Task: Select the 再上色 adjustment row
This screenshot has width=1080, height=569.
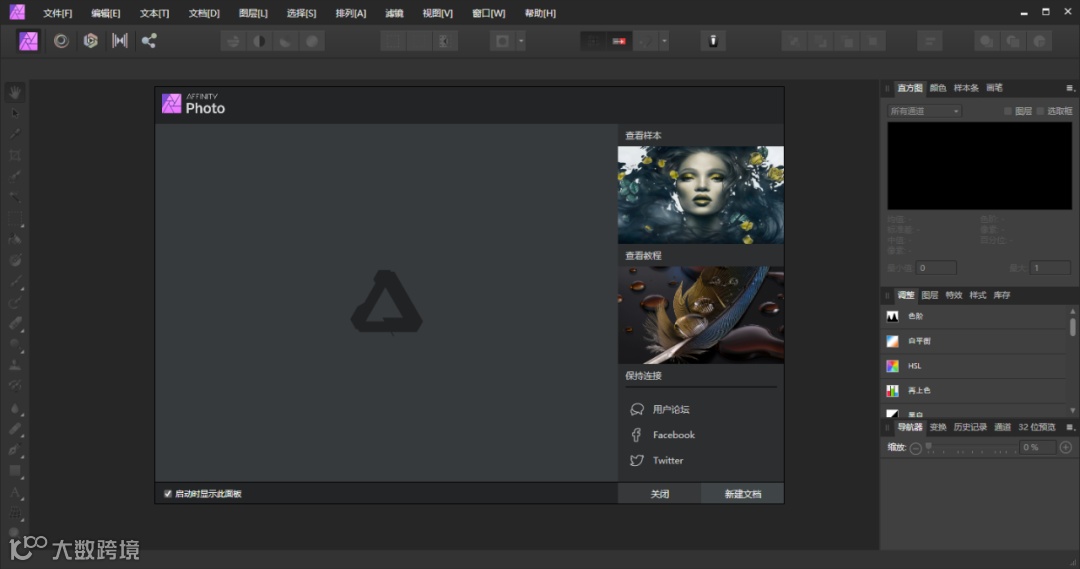Action: click(975, 391)
